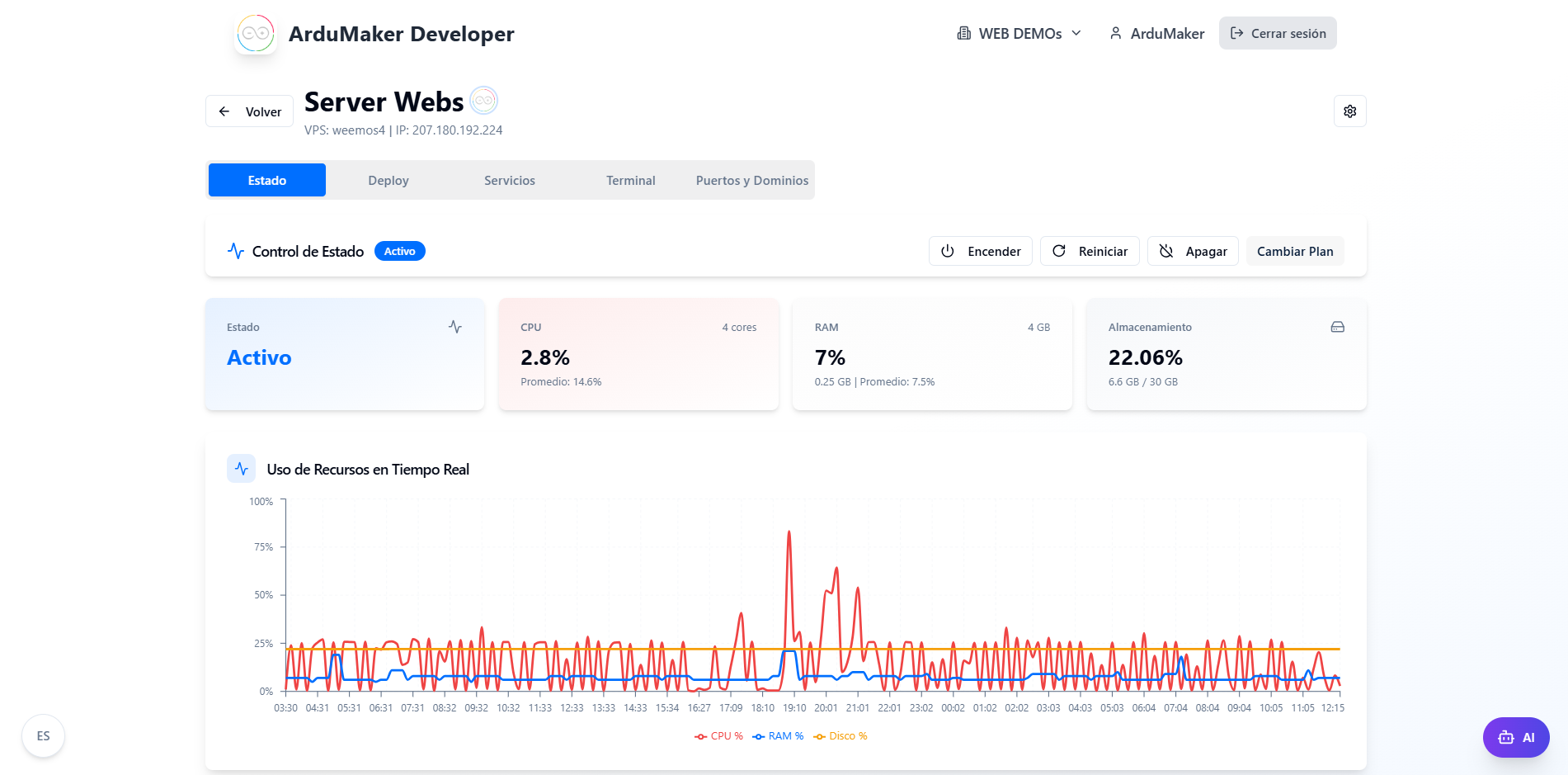Open the Puertos y Dominios tab
Viewport: 1568px width, 775px height.
click(x=752, y=180)
